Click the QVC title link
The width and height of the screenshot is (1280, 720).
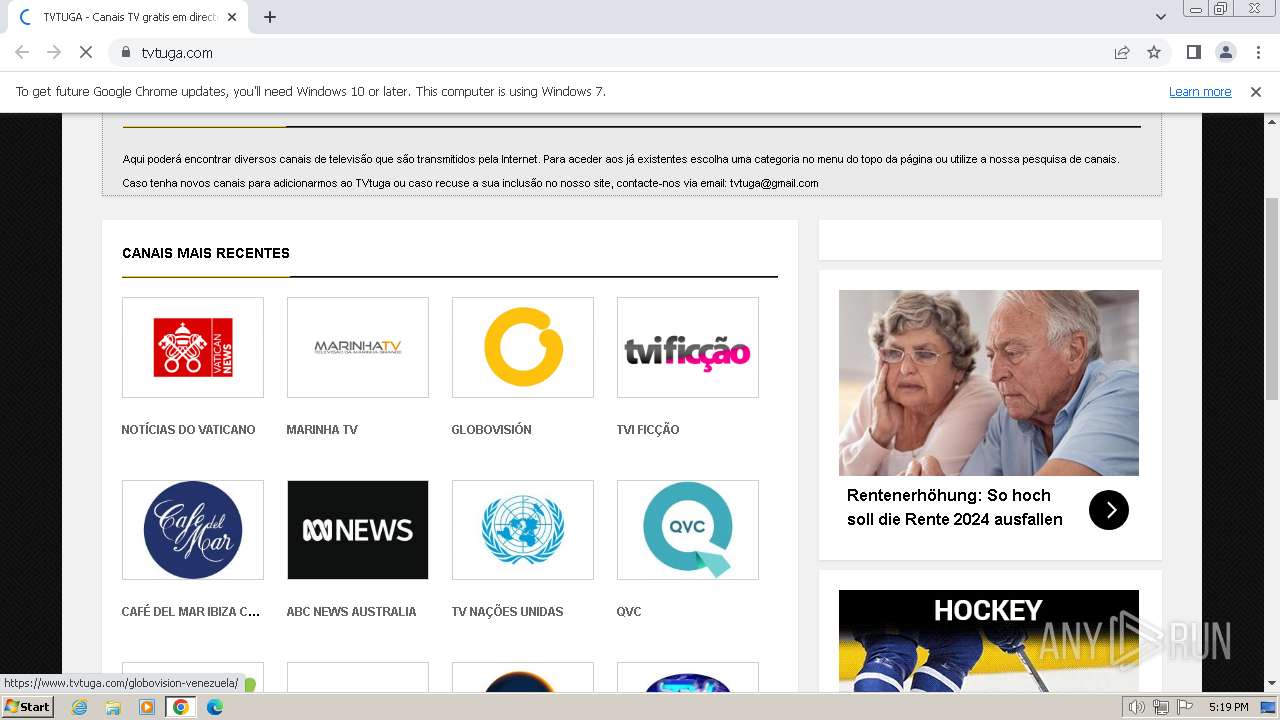pos(629,612)
